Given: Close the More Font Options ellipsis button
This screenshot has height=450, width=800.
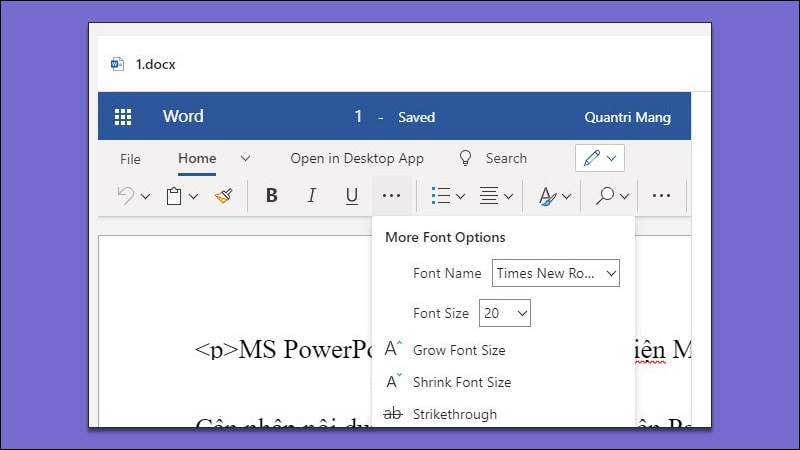Looking at the screenshot, I should click(391, 195).
